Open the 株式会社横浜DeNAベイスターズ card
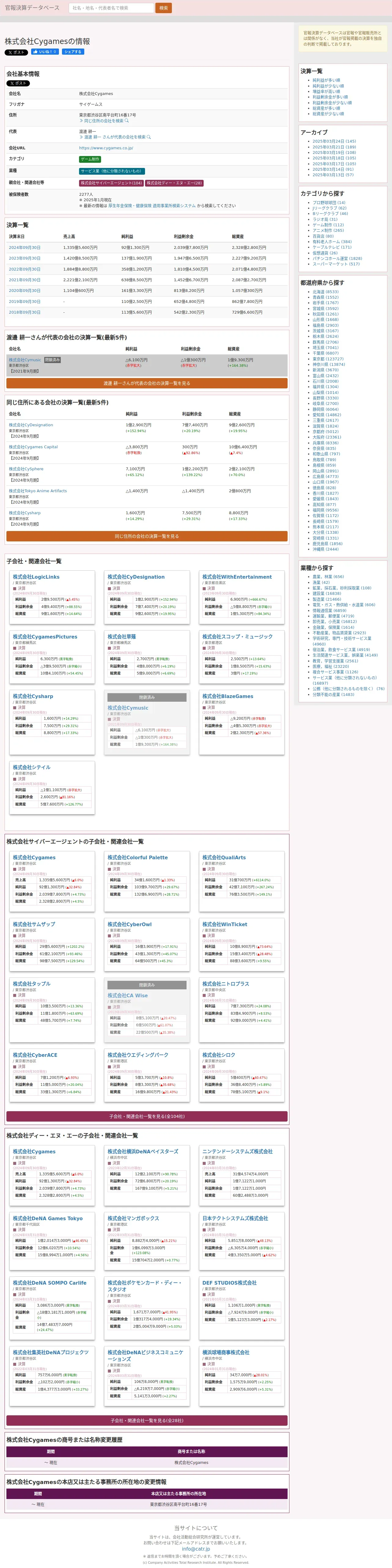The width and height of the screenshot is (392, 1568). click(x=143, y=1152)
